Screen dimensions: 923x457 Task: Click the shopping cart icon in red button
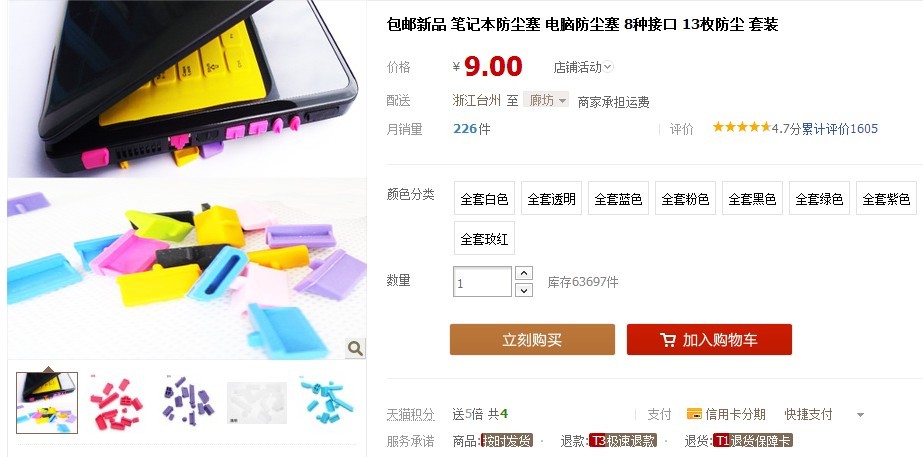[x=668, y=340]
